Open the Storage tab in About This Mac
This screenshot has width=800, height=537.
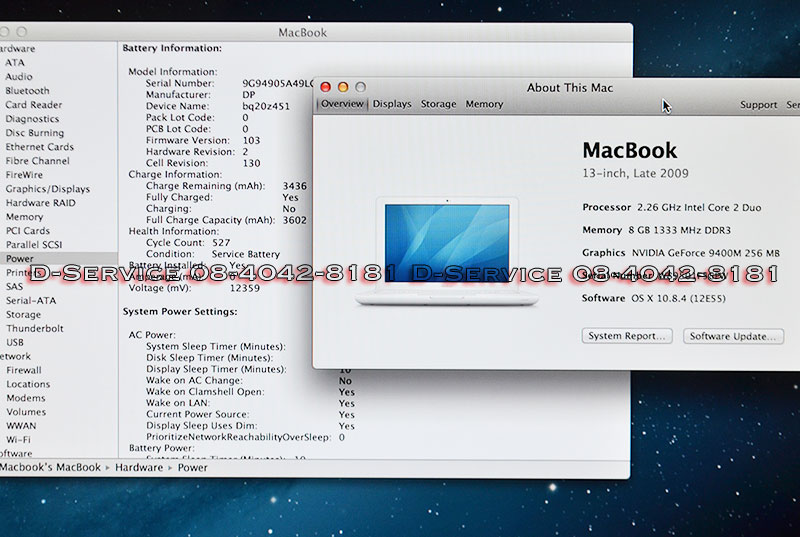point(438,104)
